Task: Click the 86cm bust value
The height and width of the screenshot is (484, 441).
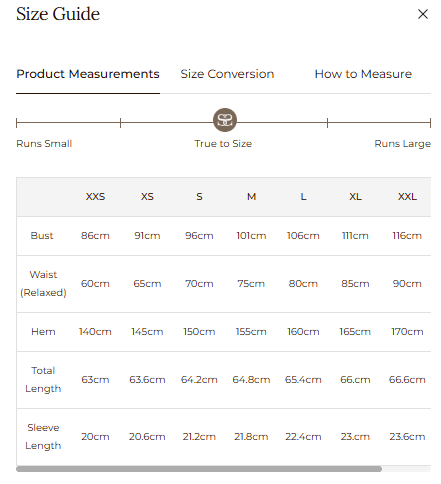Action: [x=95, y=236]
